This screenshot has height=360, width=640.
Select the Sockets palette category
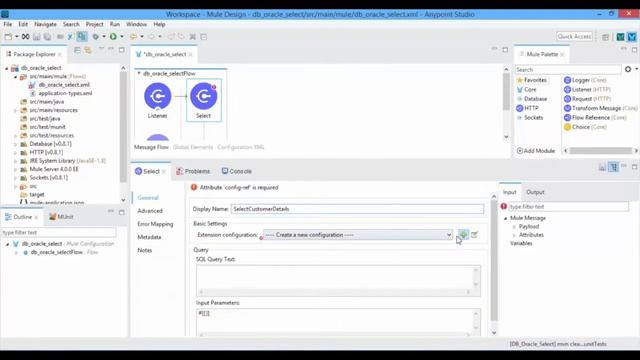tap(530, 118)
